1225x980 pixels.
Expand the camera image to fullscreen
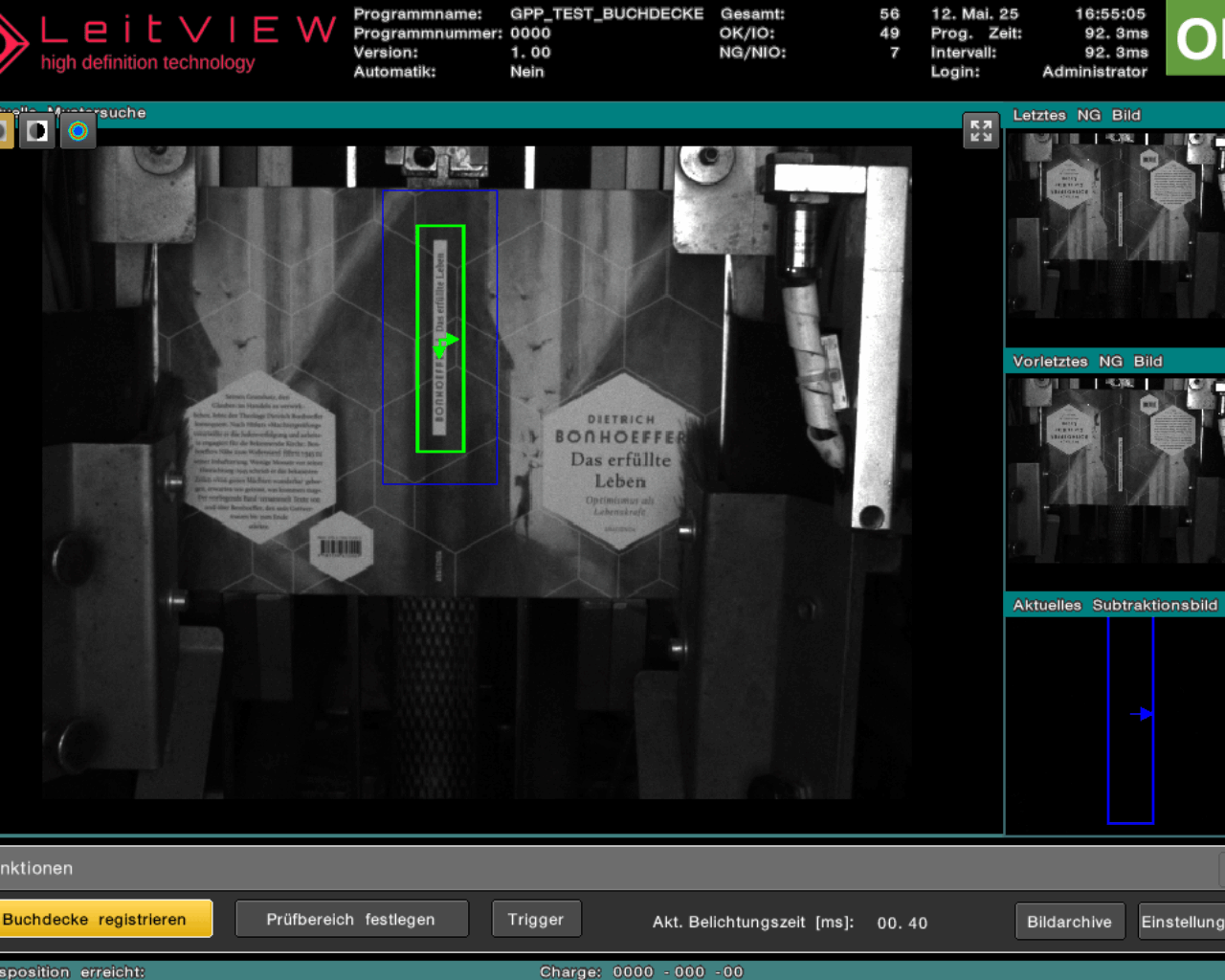coord(981,130)
